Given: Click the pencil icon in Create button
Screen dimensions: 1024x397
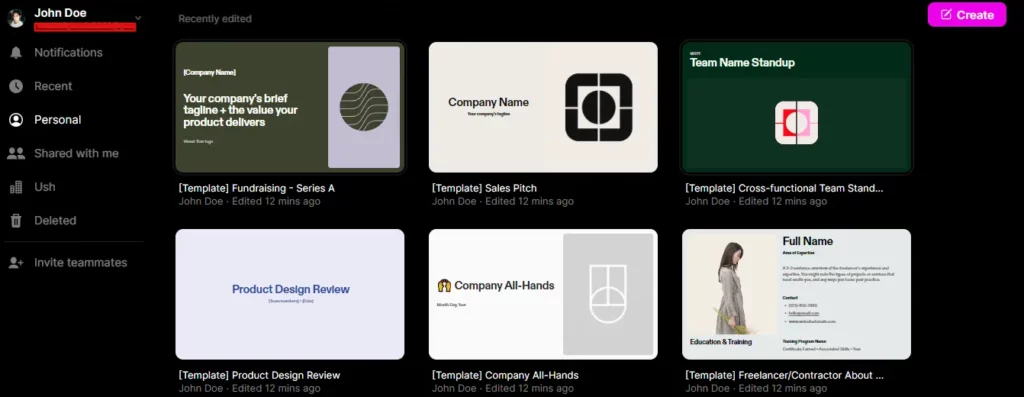Looking at the screenshot, I should (946, 14).
